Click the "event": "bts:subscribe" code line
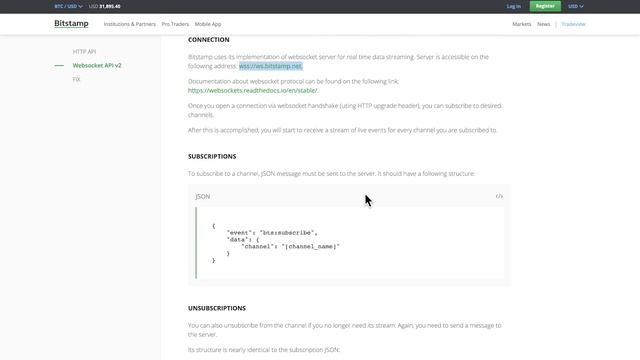This screenshot has height=360, width=640. (x=272, y=233)
